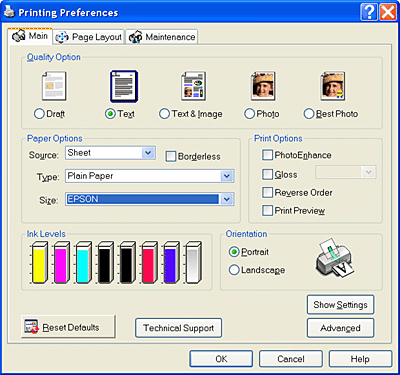This screenshot has width=400, height=375.
Task: Click the Reset Defaults button
Action: tap(68, 327)
